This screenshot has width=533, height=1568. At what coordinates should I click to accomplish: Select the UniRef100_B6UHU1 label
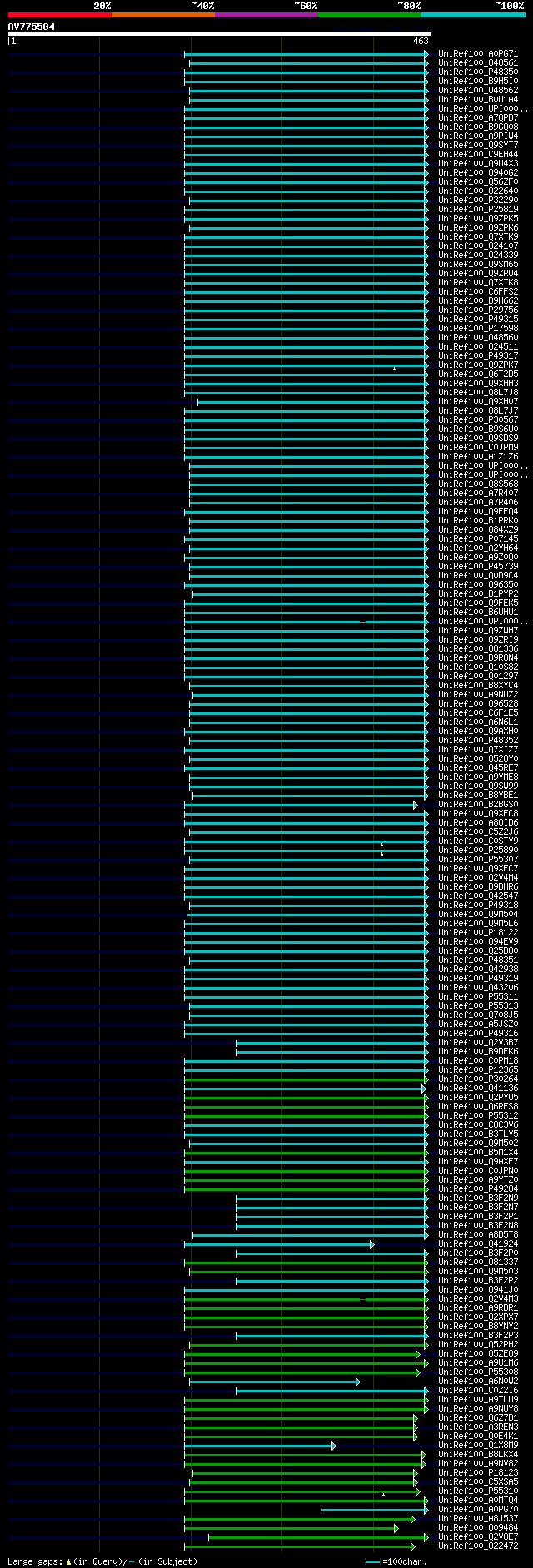[x=478, y=612]
